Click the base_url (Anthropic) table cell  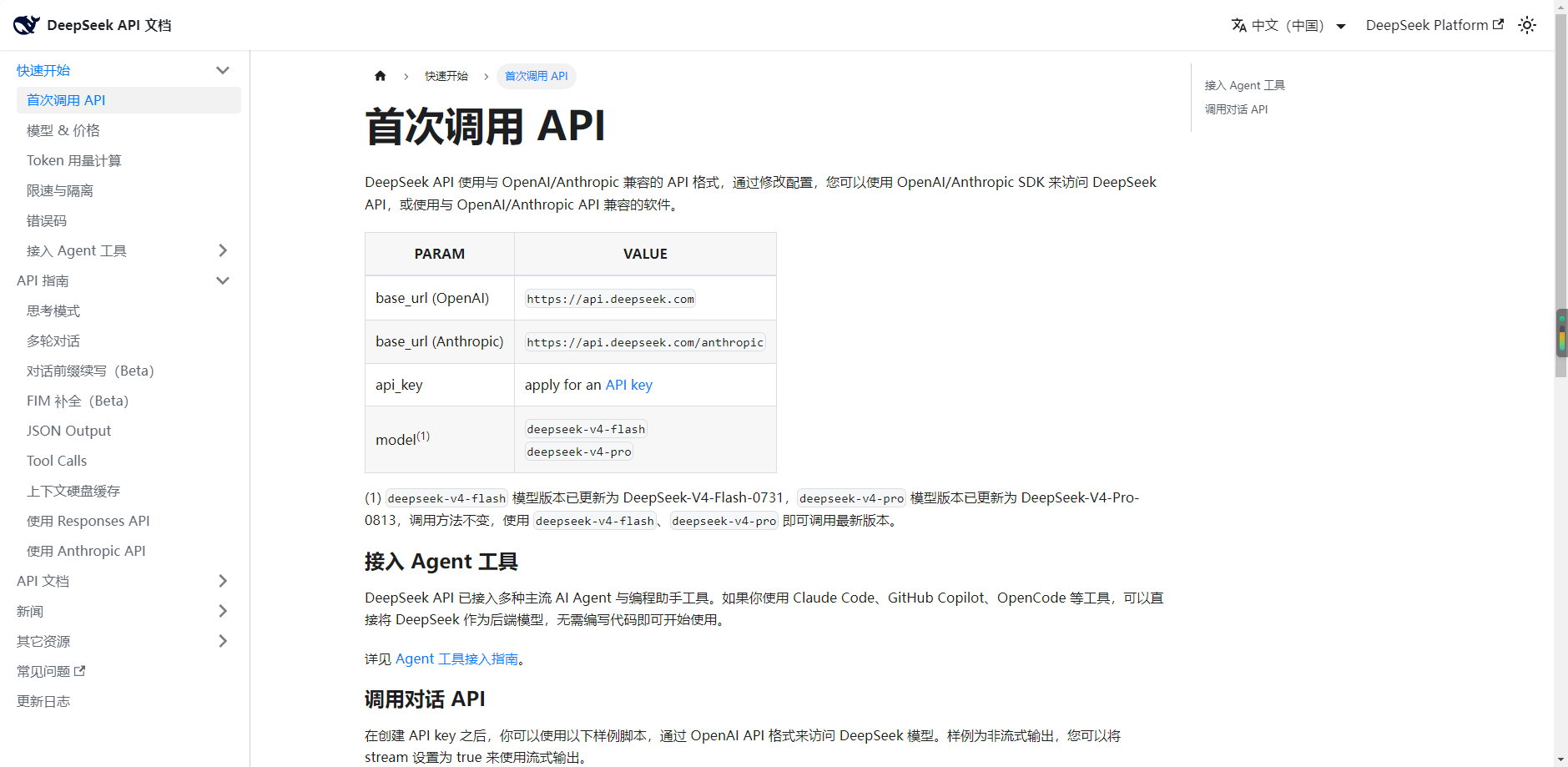point(440,341)
